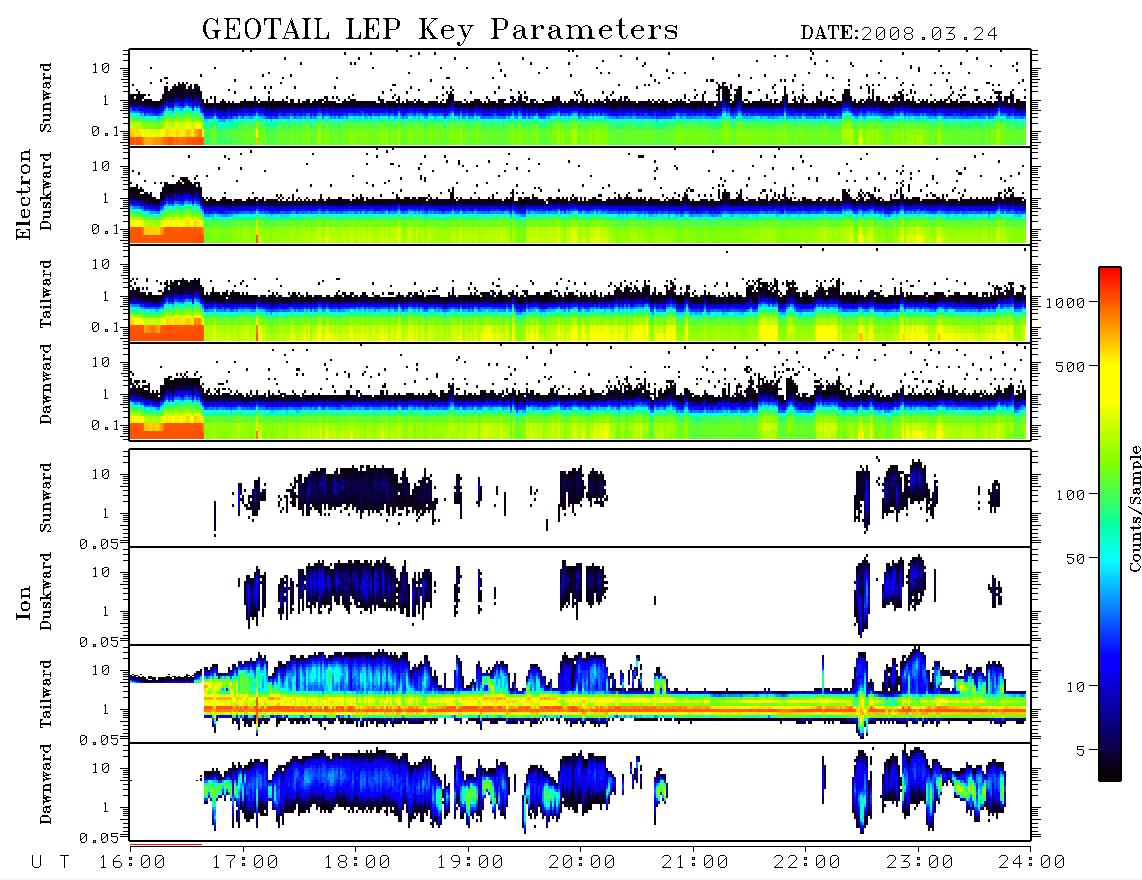1142x880 pixels.
Task: Click the Ion "Sunward" panel label
Action: click(46, 498)
